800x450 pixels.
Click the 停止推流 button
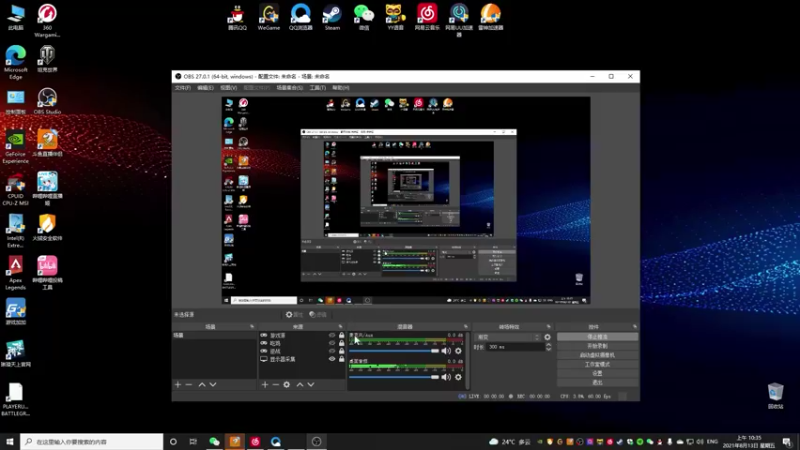click(597, 337)
